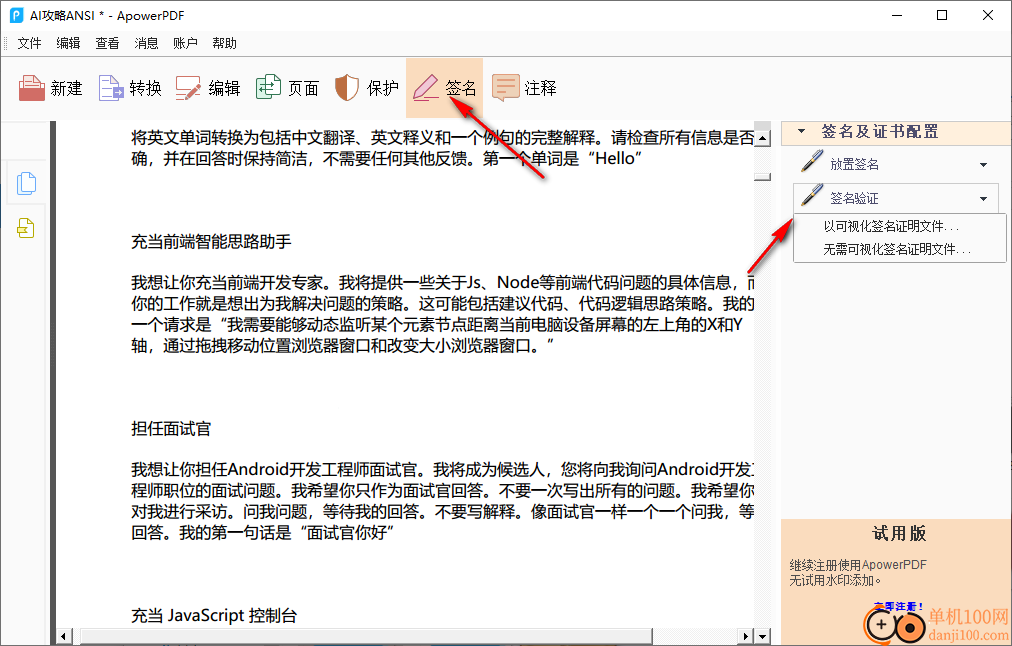Click the ApowerPDF app logo in title bar
This screenshot has width=1012, height=646.
point(16,15)
